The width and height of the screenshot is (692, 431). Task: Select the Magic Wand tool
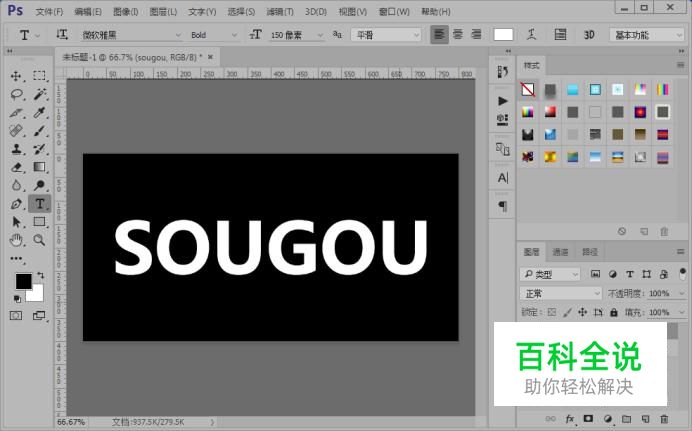click(x=39, y=94)
